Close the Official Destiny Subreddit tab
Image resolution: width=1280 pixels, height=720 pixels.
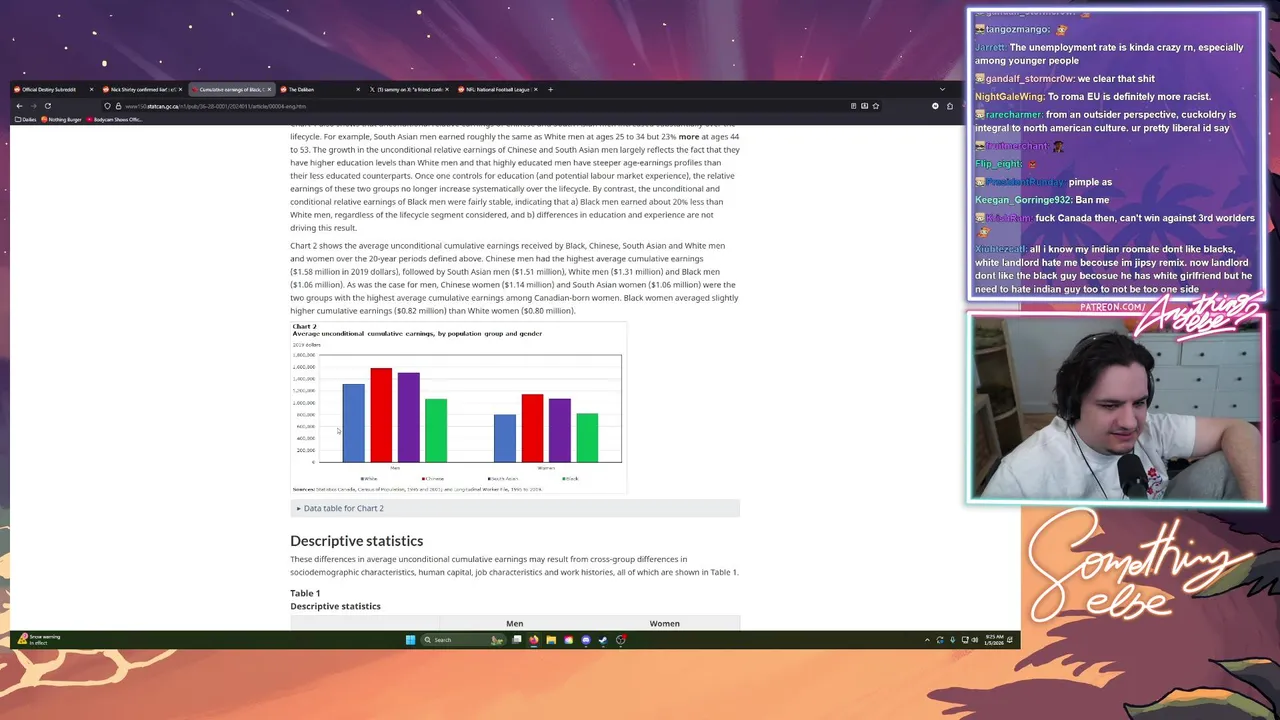[91, 89]
